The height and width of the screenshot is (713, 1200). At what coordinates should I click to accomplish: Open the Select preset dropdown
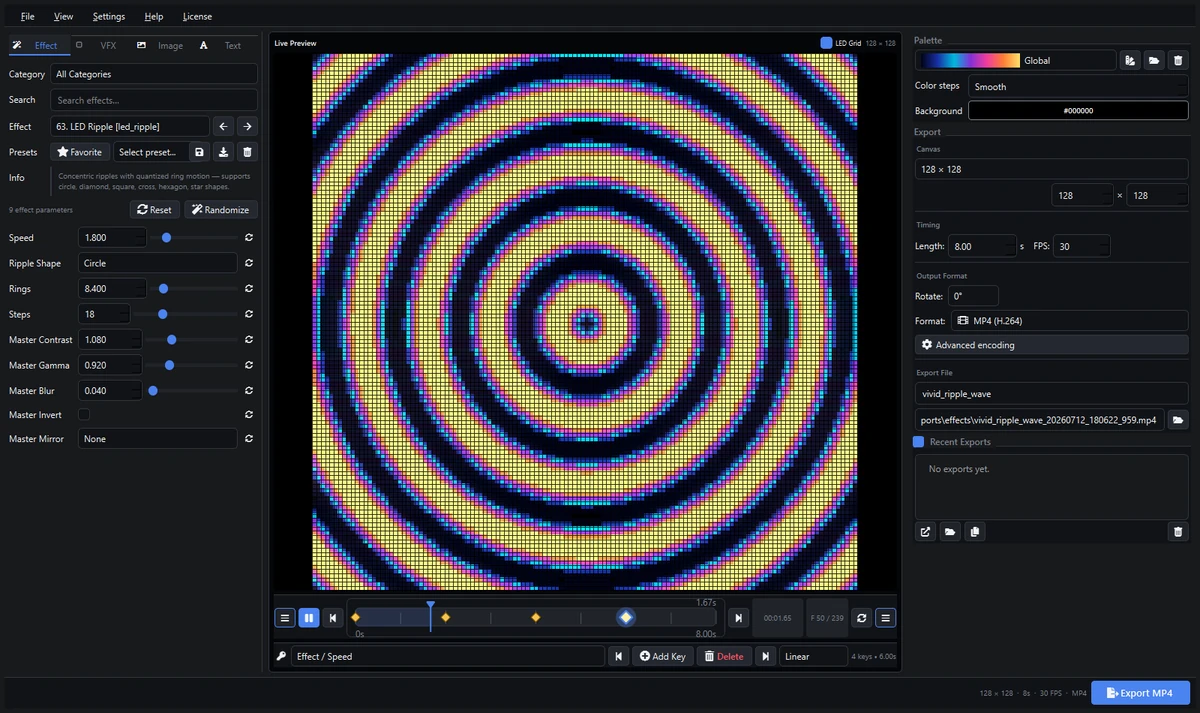click(x=150, y=152)
